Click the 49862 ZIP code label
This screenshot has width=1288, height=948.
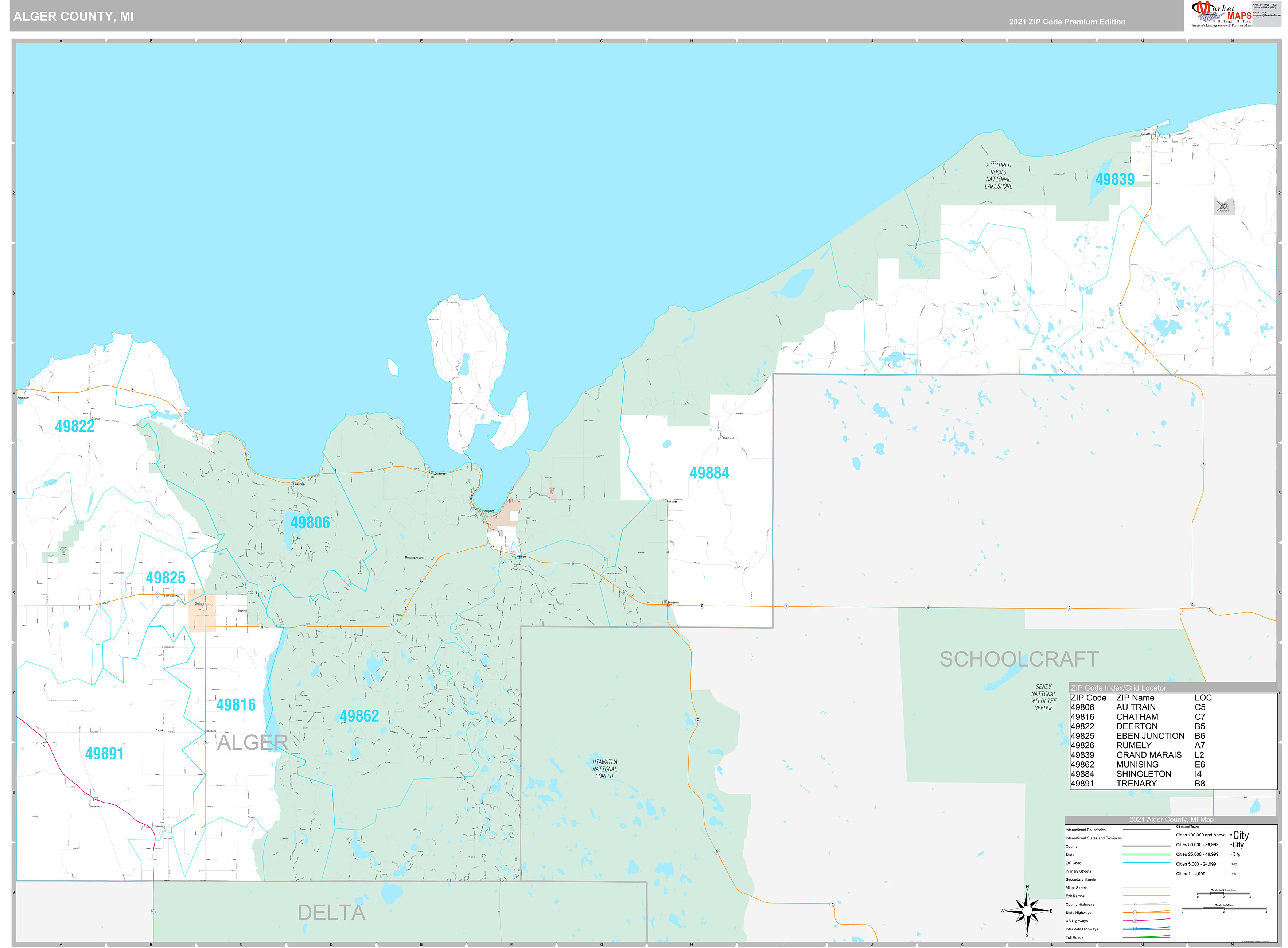point(359,716)
